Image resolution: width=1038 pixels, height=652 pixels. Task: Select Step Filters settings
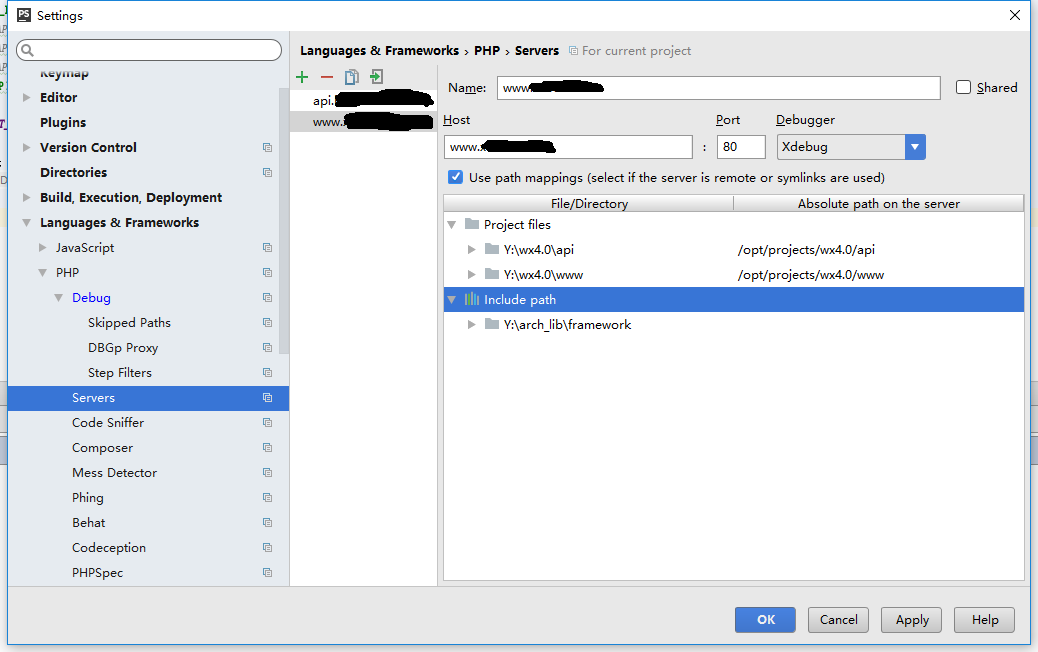(x=120, y=373)
